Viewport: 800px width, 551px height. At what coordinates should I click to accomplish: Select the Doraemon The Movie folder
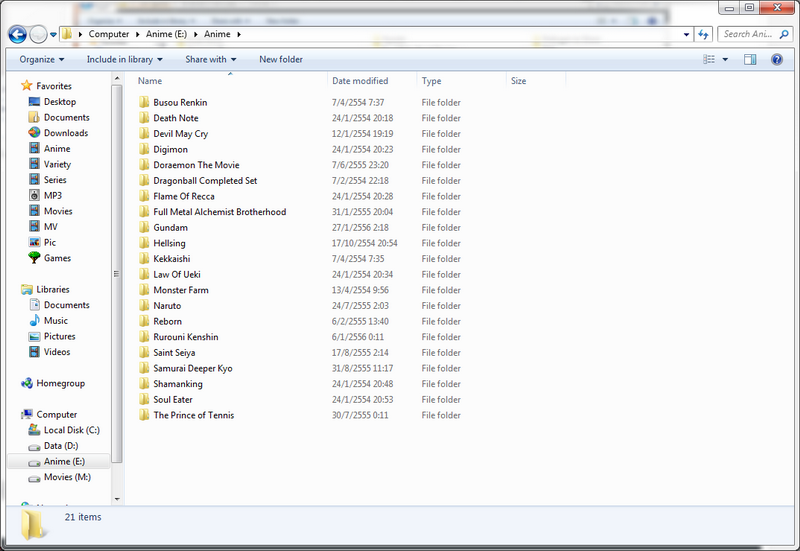point(196,165)
